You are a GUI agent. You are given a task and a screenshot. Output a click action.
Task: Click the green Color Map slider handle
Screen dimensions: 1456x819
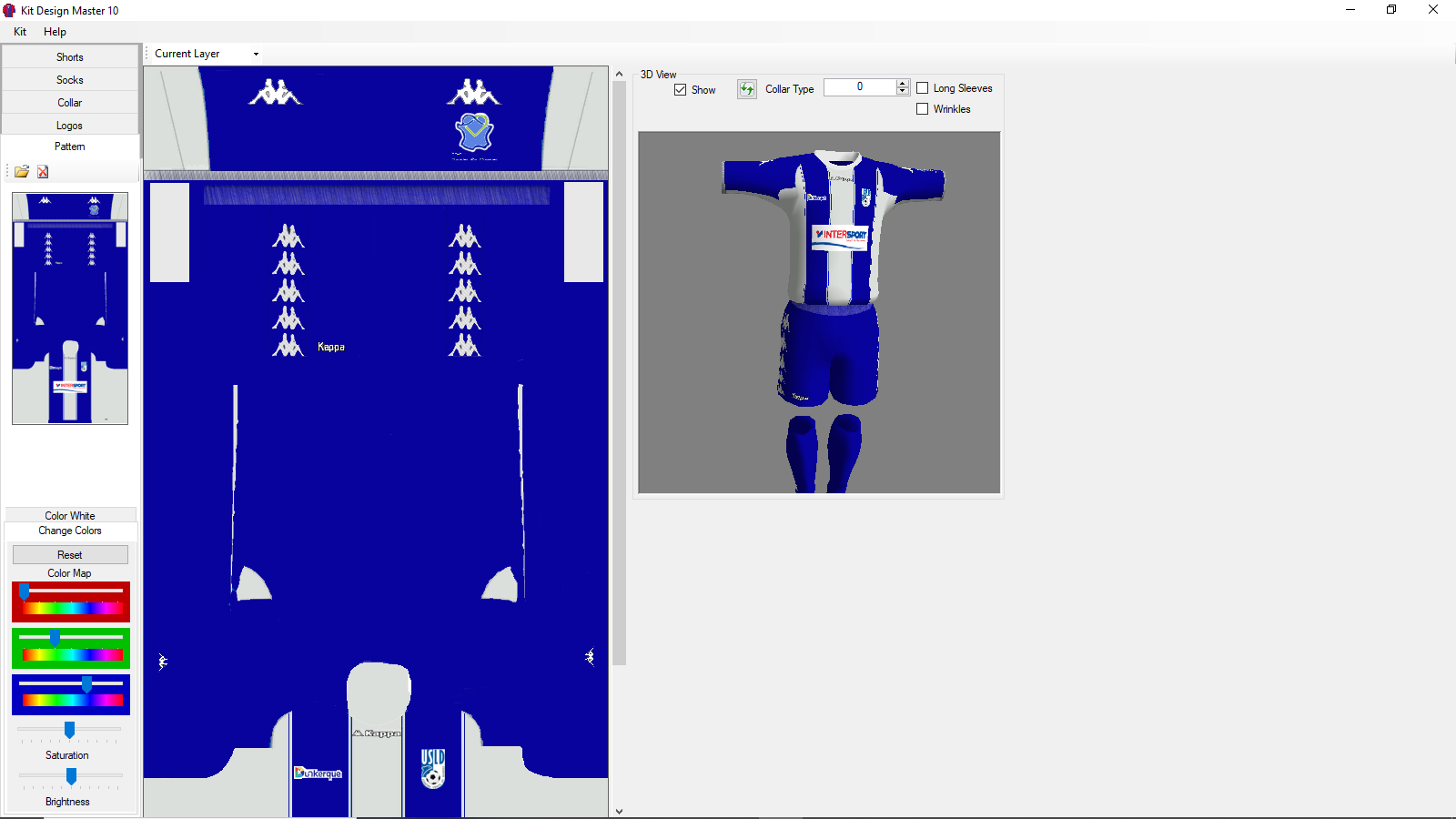pos(56,637)
